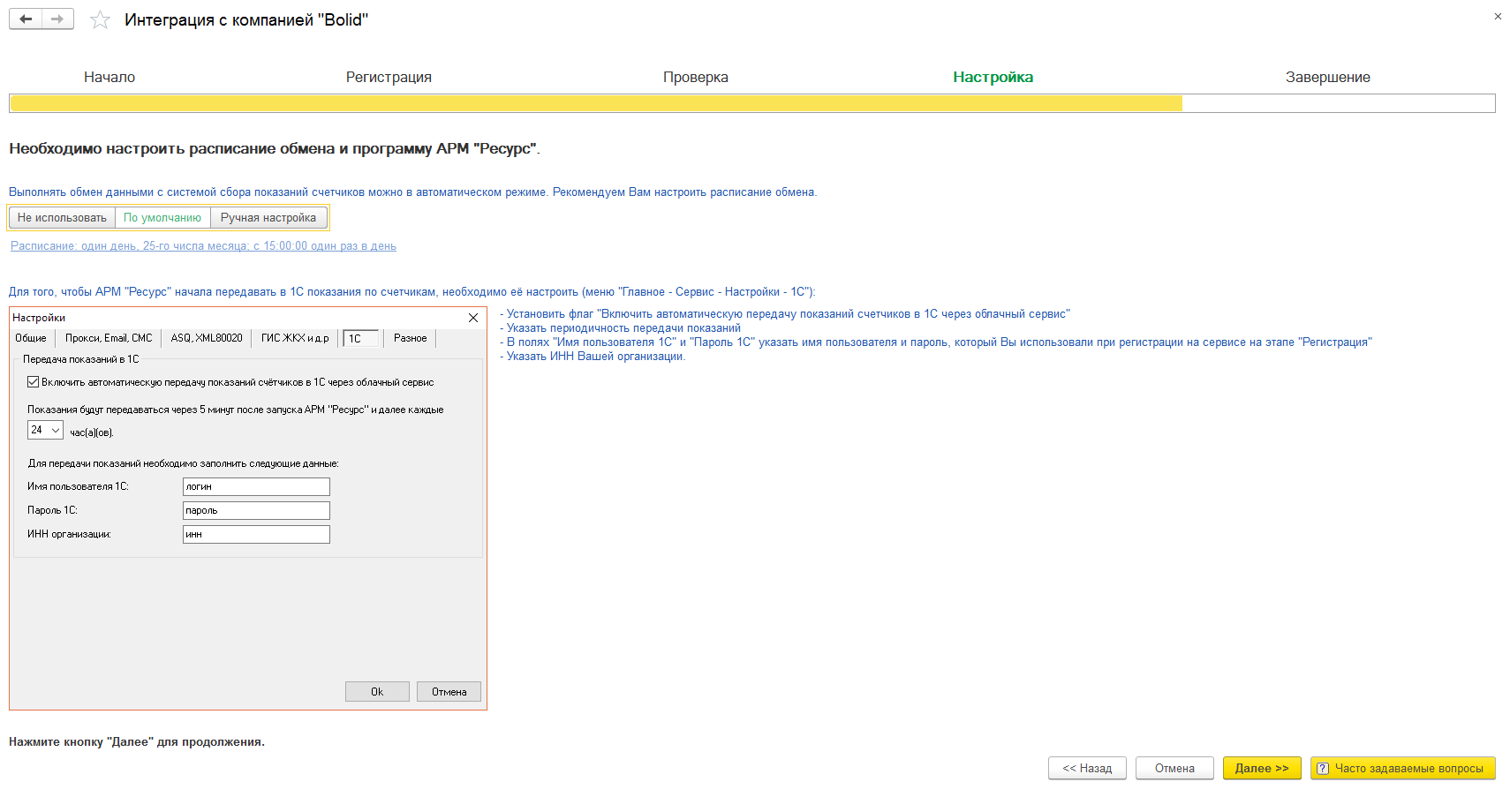Open the Прокси, Email, СМС tab

pos(109,338)
